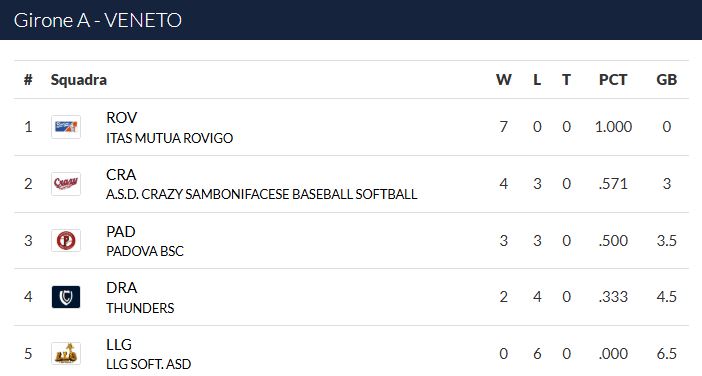Image resolution: width=702 pixels, height=376 pixels.
Task: Click the T column header
Action: click(x=566, y=80)
